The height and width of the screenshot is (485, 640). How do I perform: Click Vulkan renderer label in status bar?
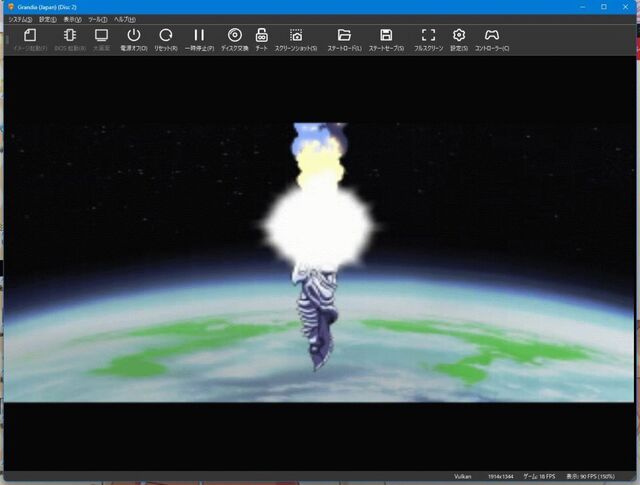tap(462, 476)
